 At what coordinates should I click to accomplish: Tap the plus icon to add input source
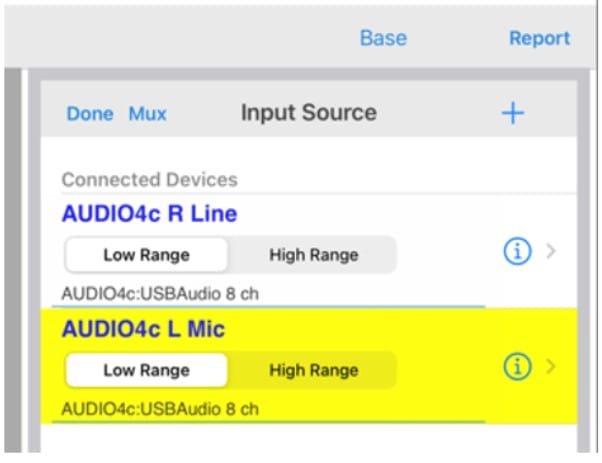pos(512,113)
